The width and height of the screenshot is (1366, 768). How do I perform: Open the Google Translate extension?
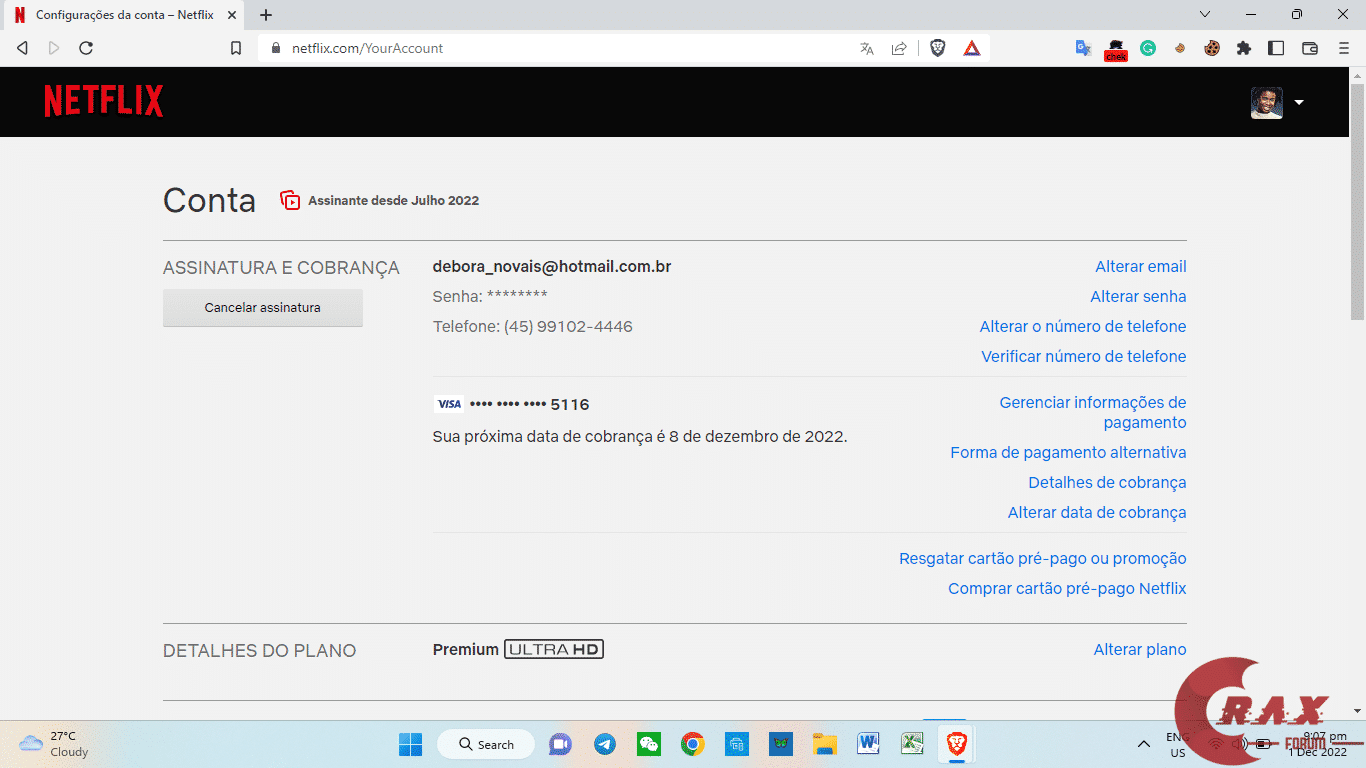pos(1083,48)
